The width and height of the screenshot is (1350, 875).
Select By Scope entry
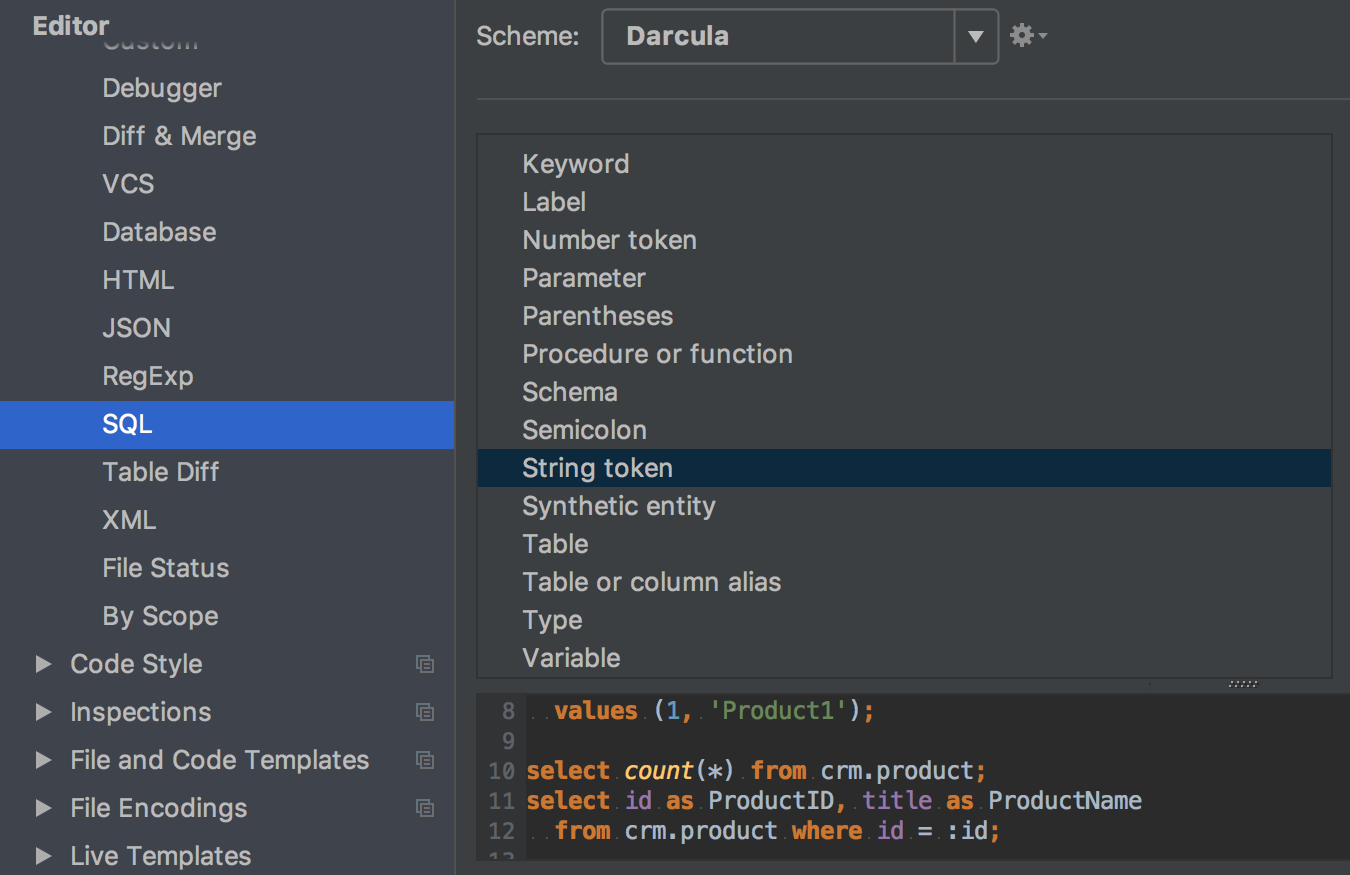(x=160, y=616)
